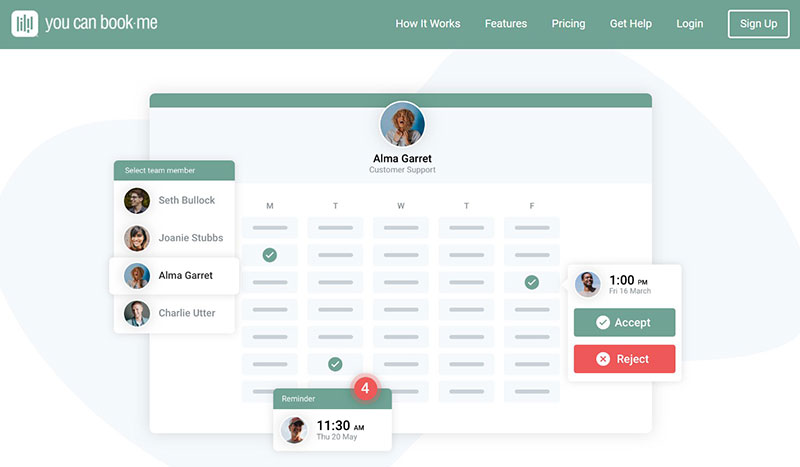Select team member Seth Bullock
Viewport: 800px width, 467px height.
pos(174,200)
